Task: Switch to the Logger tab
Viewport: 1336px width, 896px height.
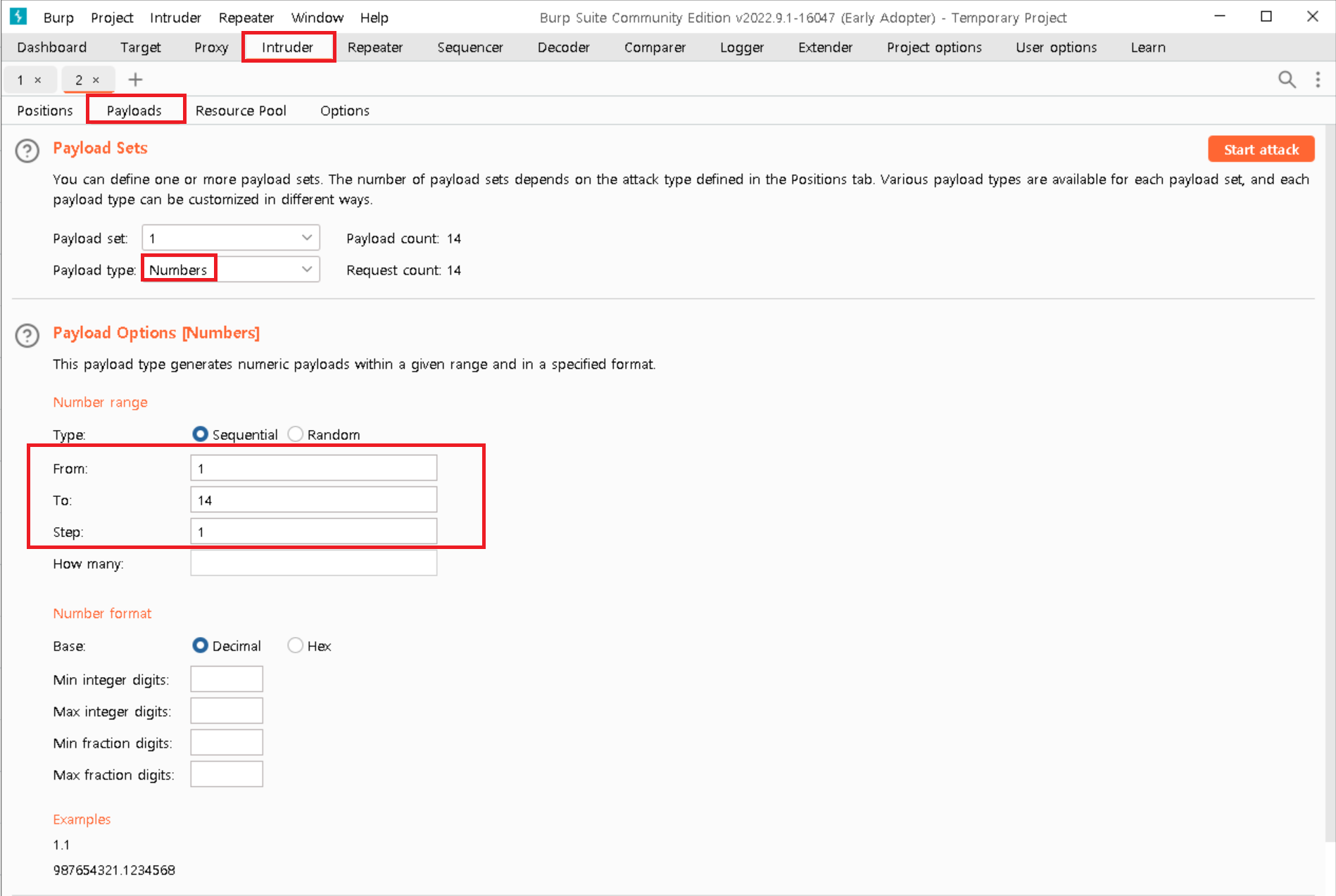Action: coord(742,47)
